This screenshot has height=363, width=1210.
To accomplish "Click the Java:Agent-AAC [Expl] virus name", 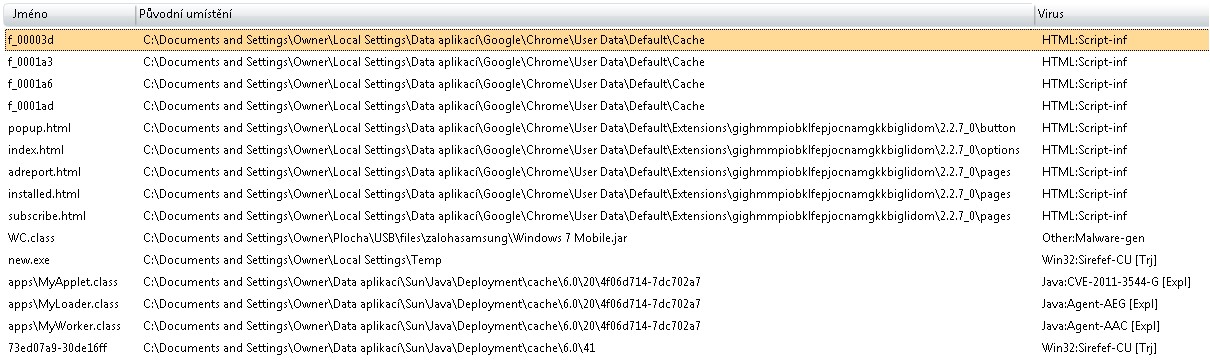I will tap(1101, 326).
